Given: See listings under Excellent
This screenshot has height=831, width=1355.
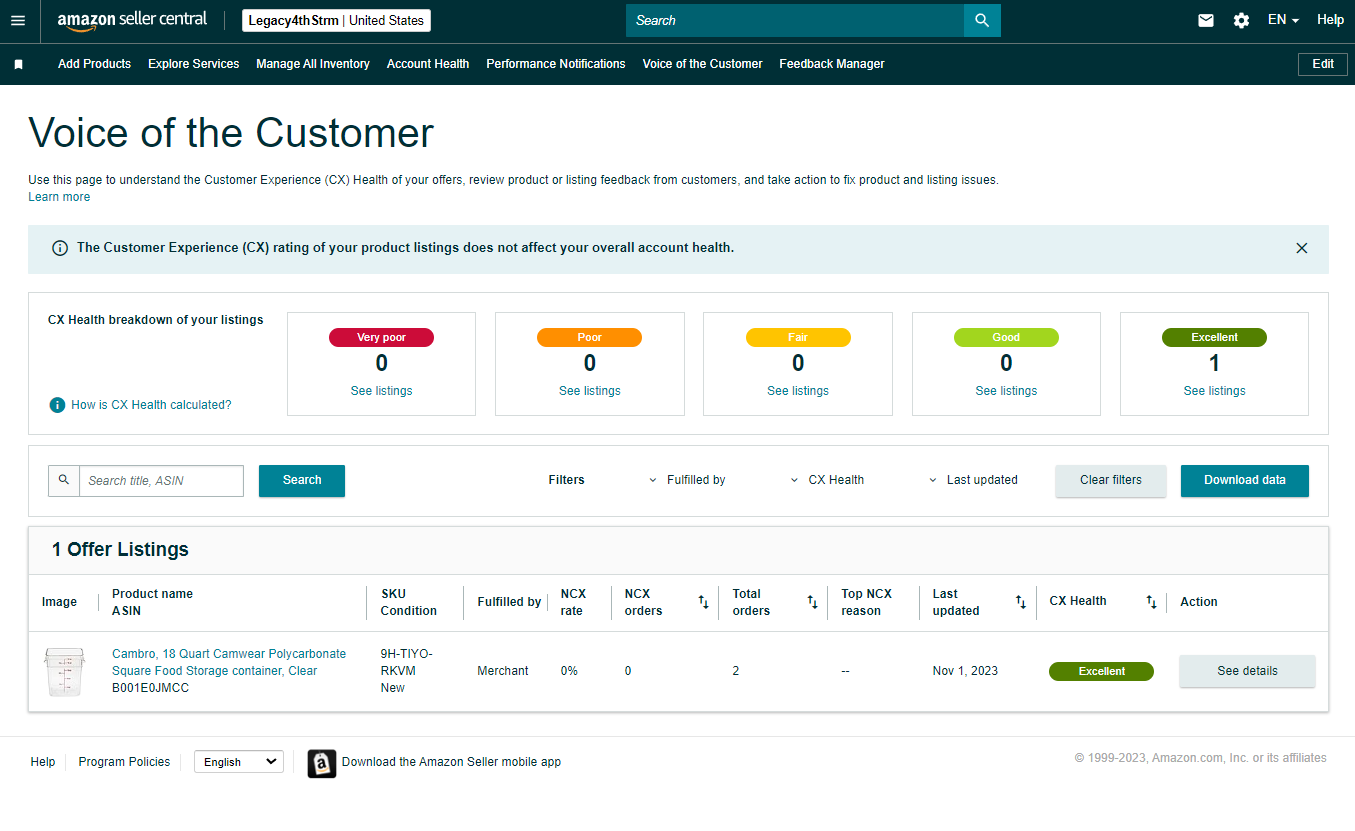Looking at the screenshot, I should click(x=1215, y=391).
